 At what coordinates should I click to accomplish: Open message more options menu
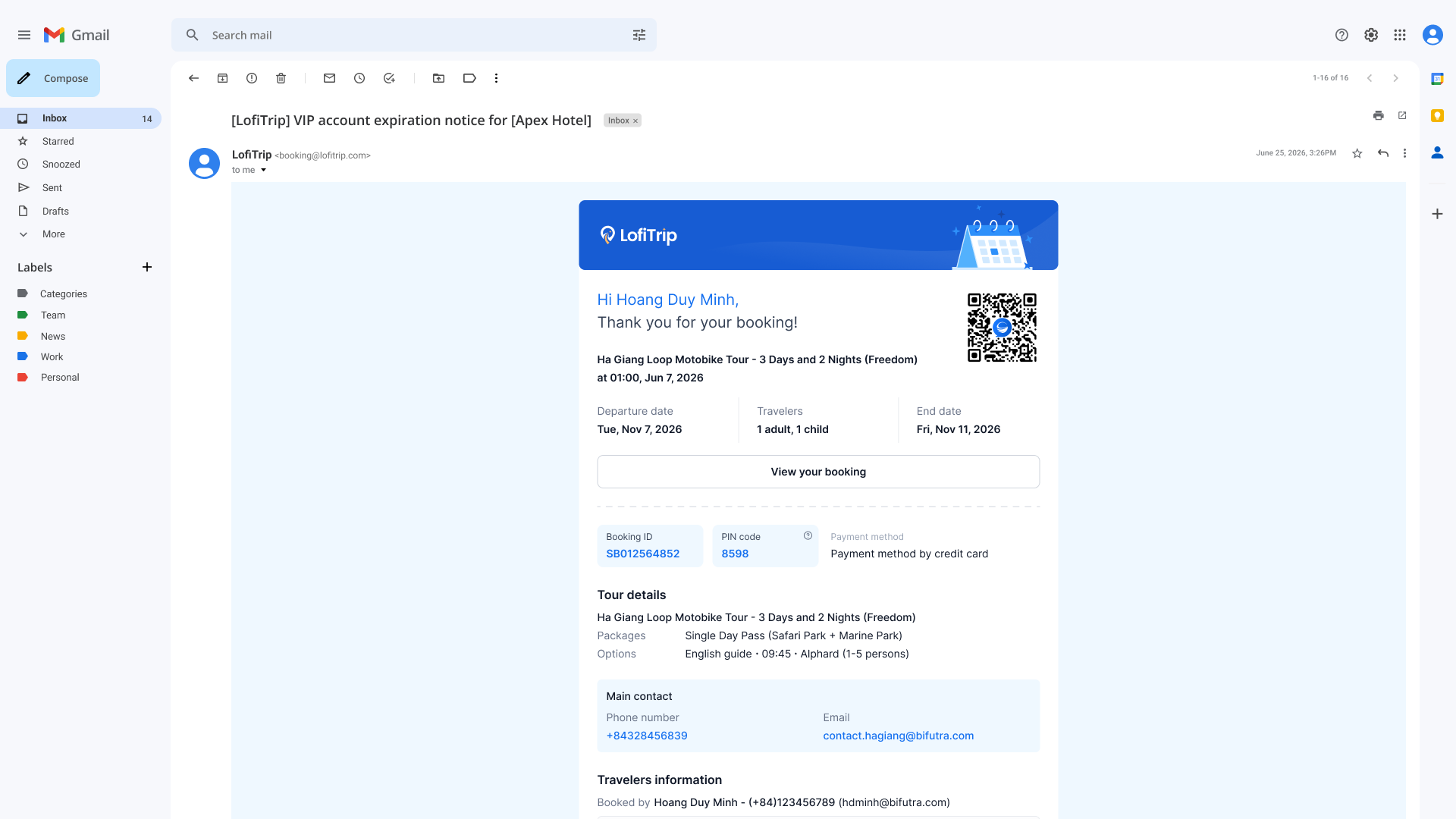click(x=1404, y=153)
